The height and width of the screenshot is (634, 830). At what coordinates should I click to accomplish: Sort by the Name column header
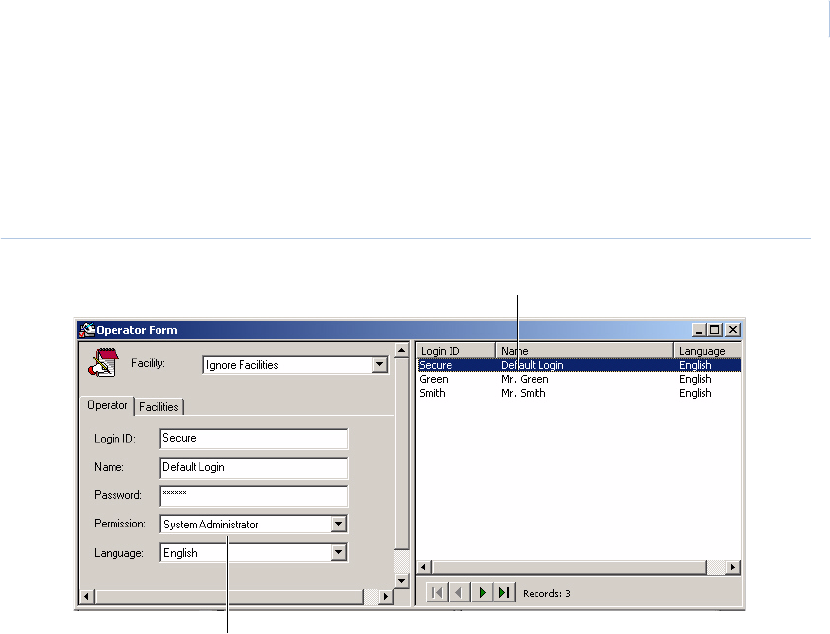[584, 351]
